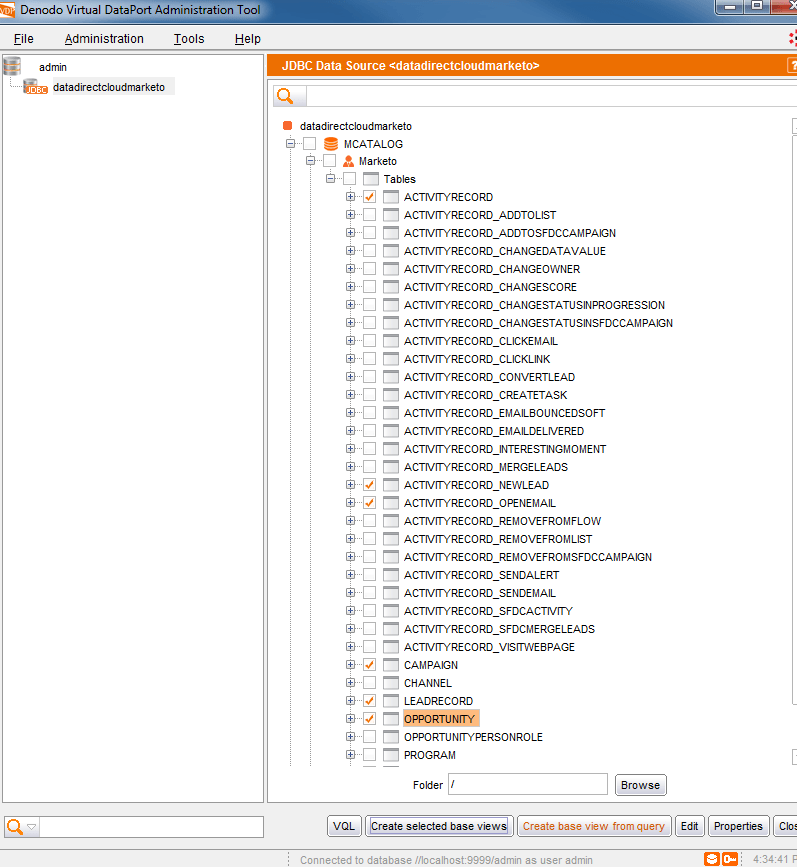Collapse the MCATALOG tree node

click(291, 144)
